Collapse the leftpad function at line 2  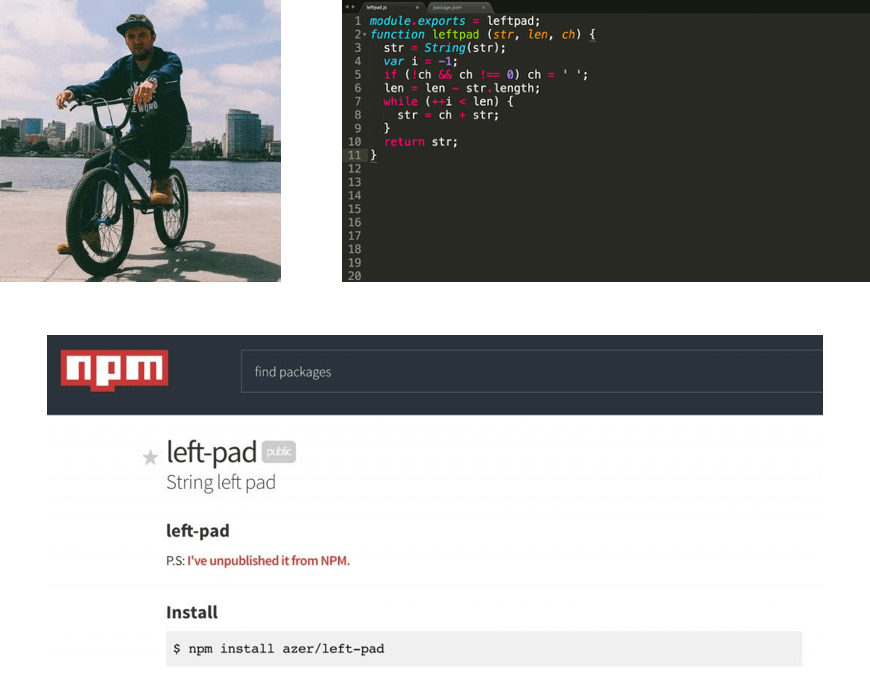tap(364, 35)
